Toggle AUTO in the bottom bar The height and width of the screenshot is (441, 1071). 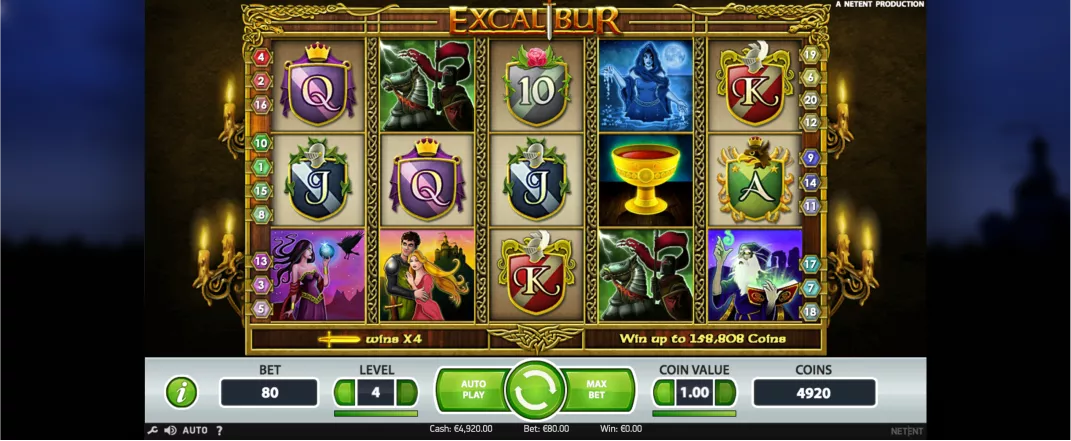pos(195,431)
